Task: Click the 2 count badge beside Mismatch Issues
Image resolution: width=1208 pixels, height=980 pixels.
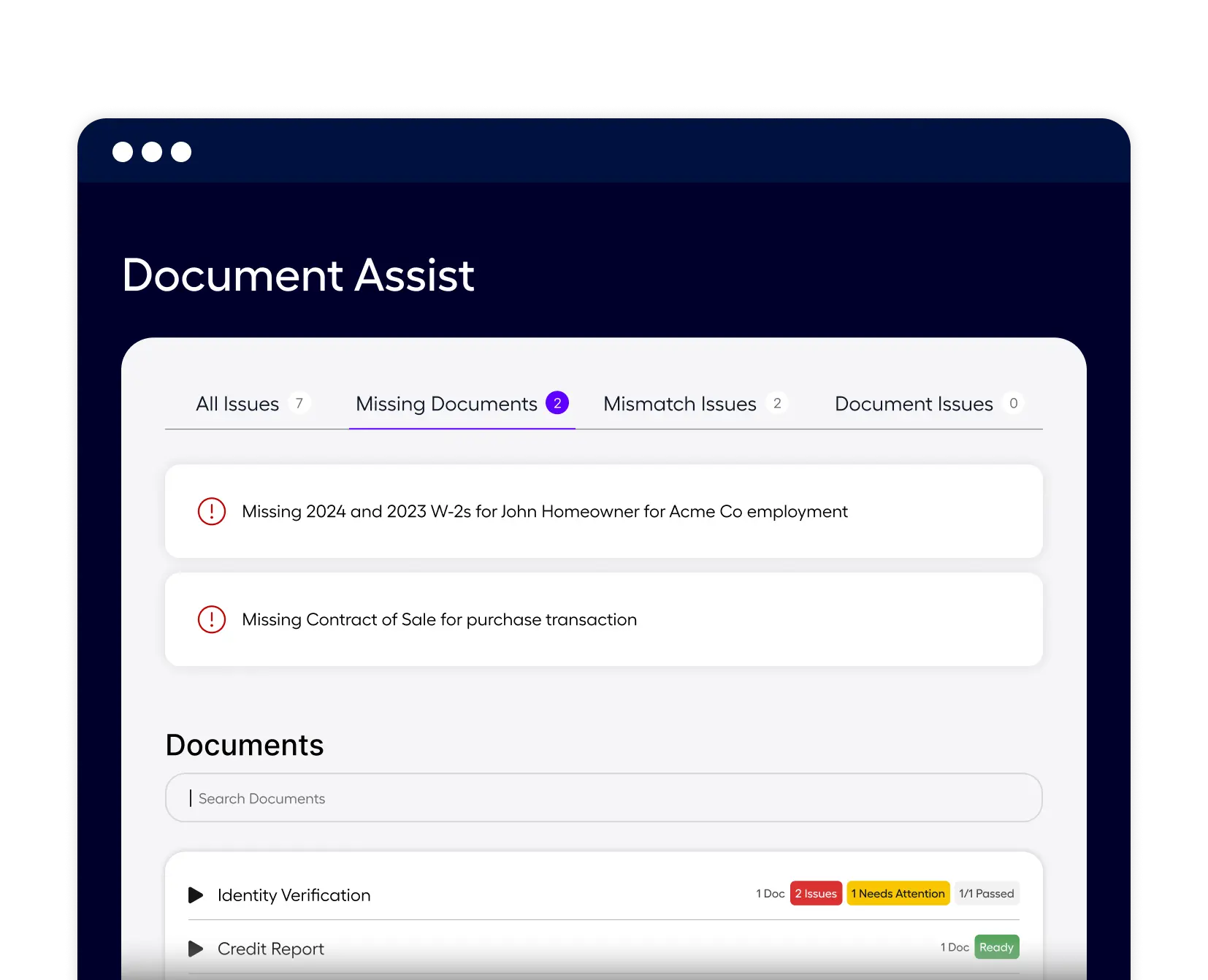Action: point(777,403)
